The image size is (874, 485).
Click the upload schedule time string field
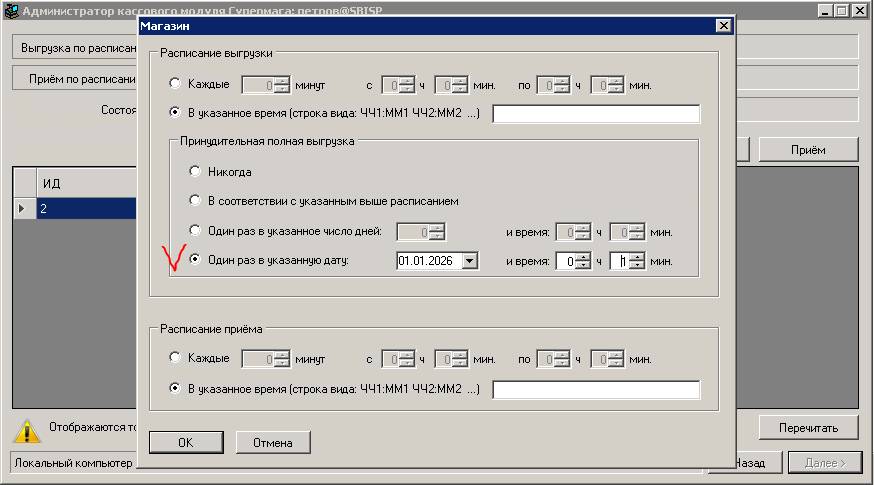[x=596, y=114]
